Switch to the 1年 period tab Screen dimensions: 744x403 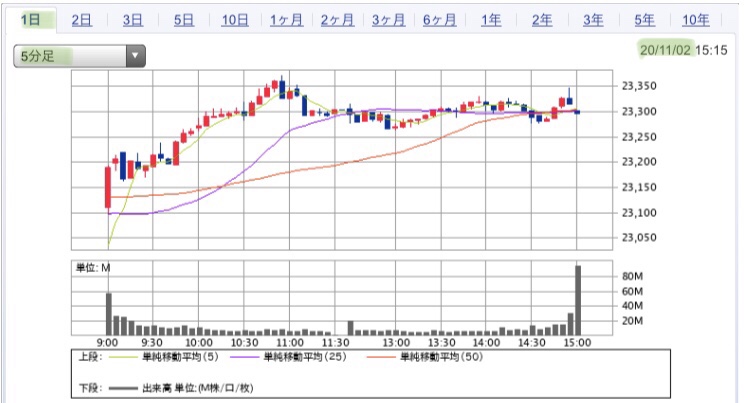point(491,20)
